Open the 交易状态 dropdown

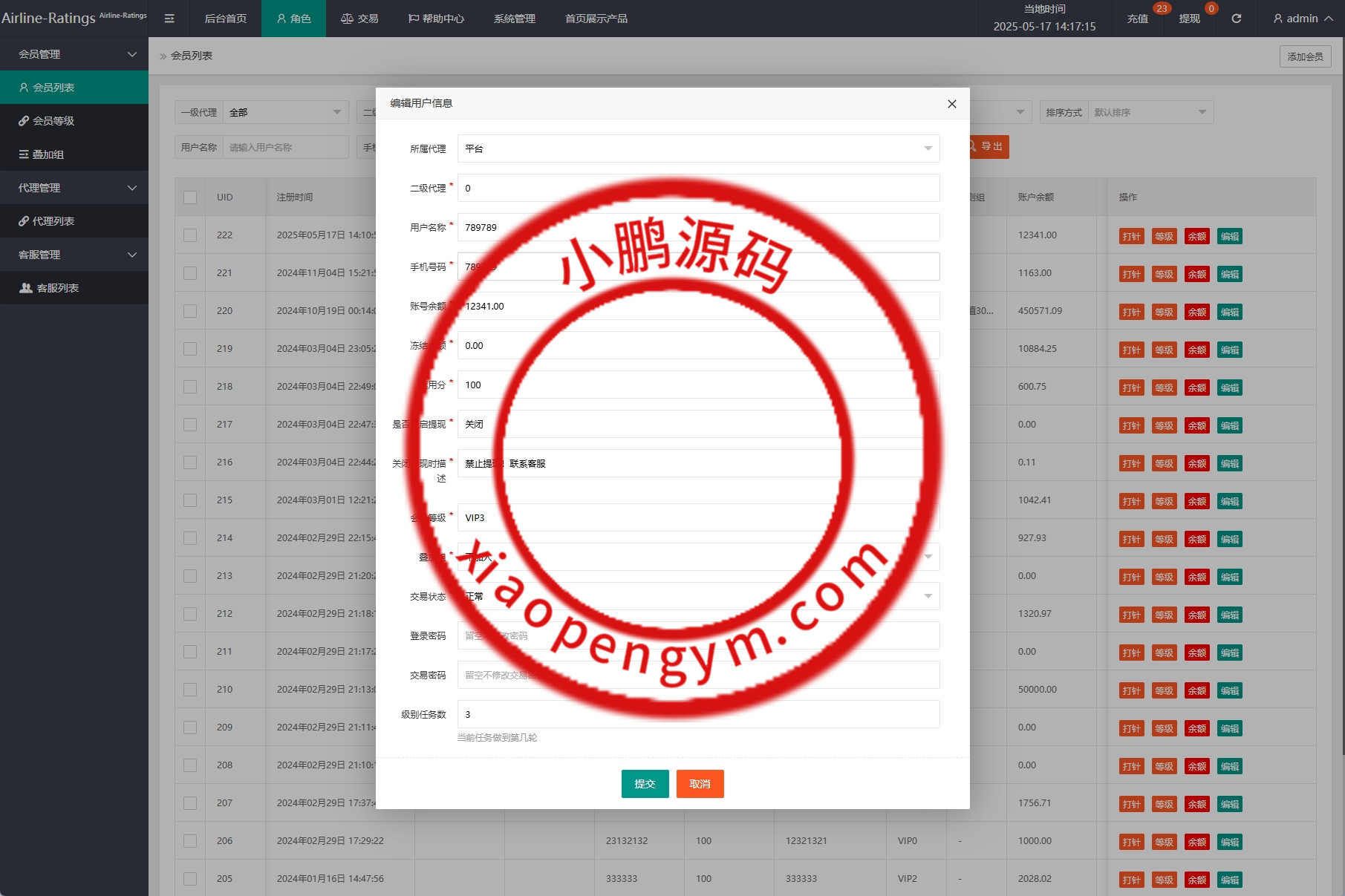[698, 596]
